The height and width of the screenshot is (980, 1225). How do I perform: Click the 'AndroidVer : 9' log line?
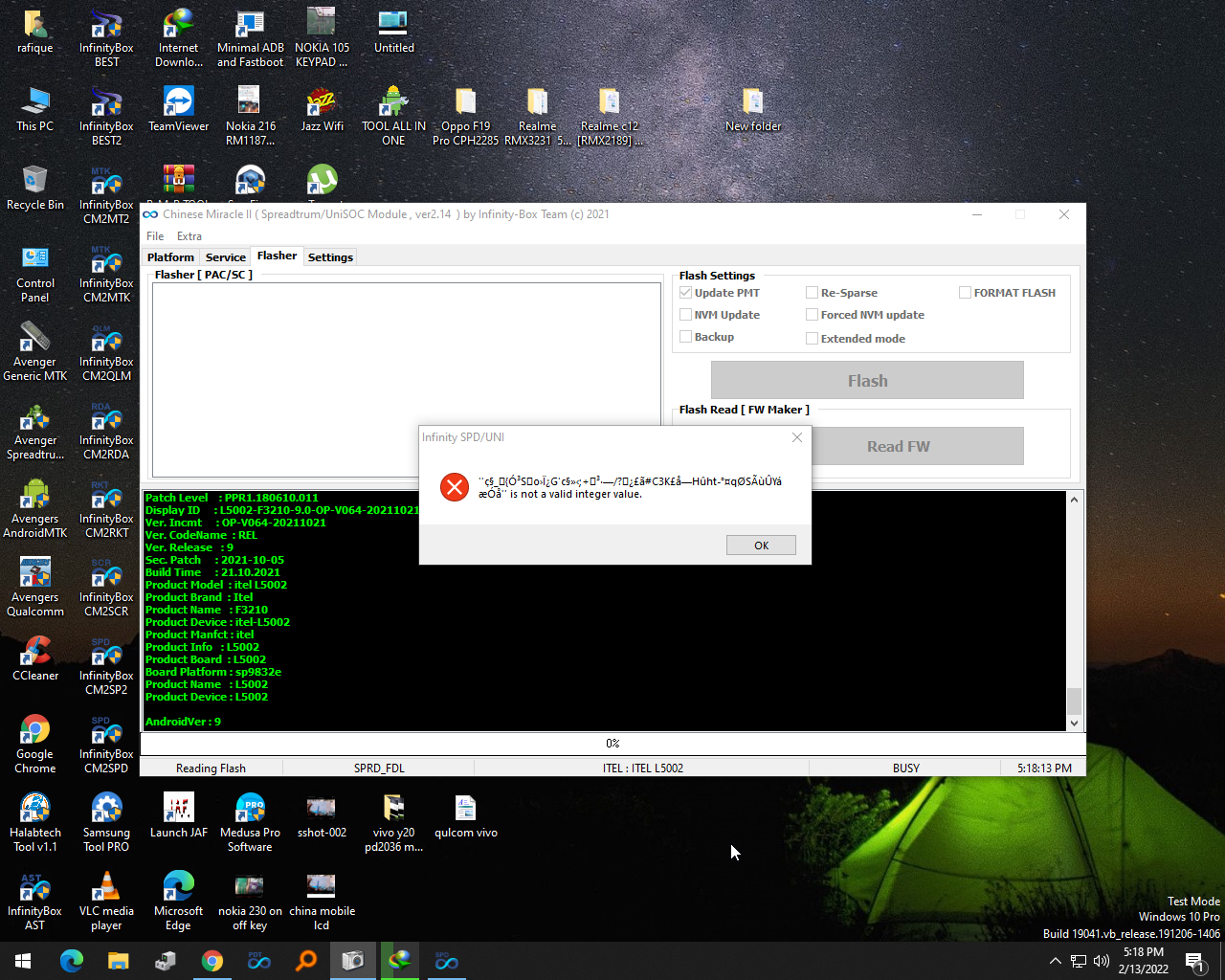pos(183,722)
